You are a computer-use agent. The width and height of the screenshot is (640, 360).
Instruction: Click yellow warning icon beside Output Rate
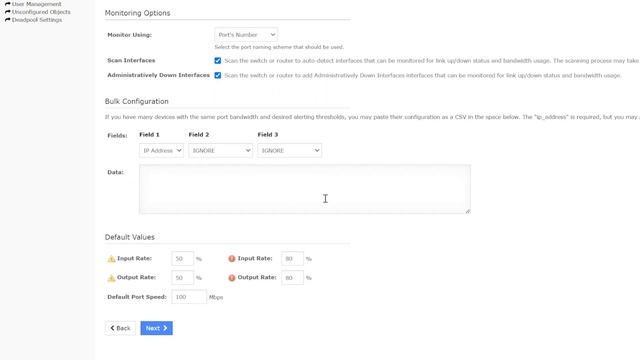point(111,278)
